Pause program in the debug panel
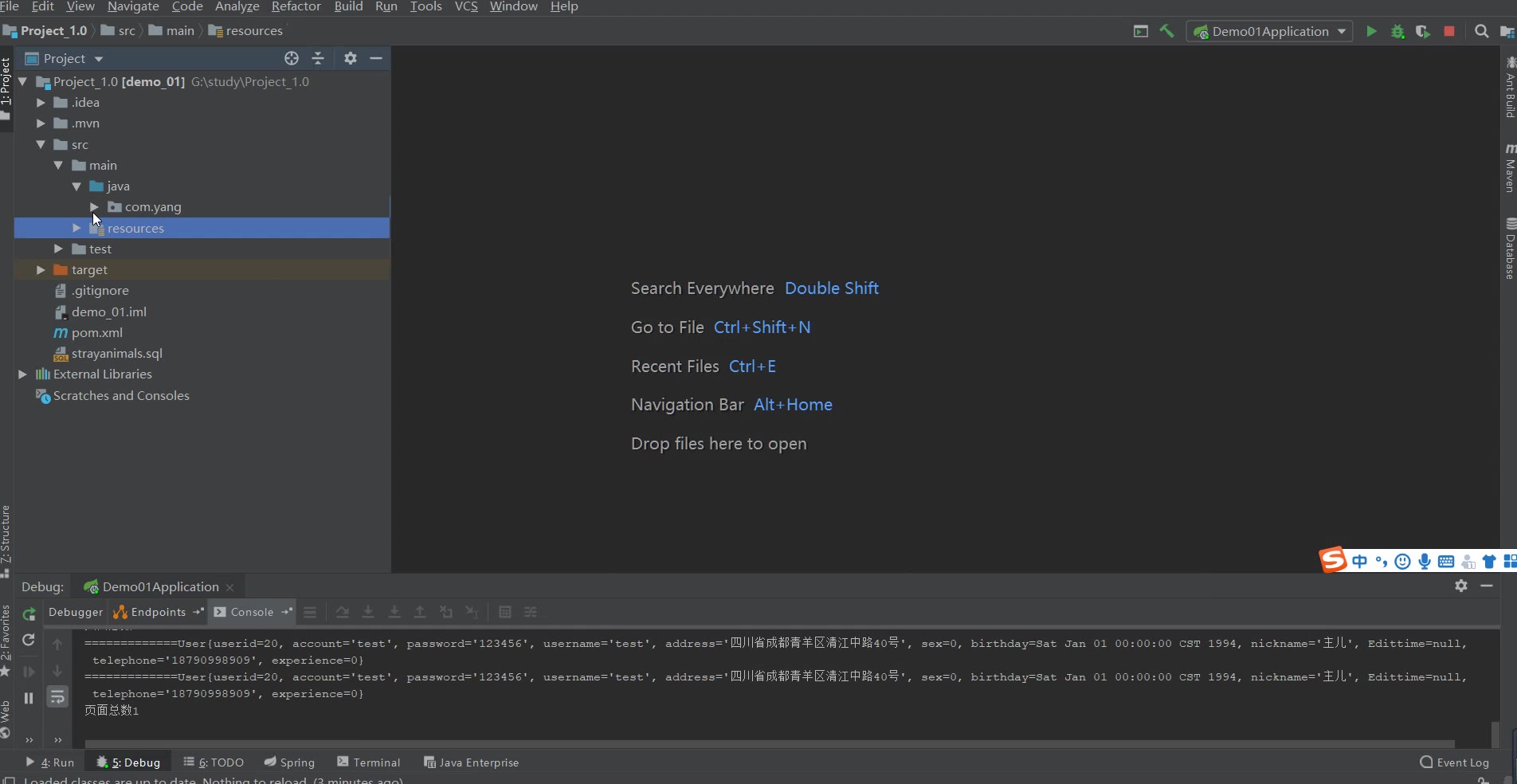 tap(29, 698)
